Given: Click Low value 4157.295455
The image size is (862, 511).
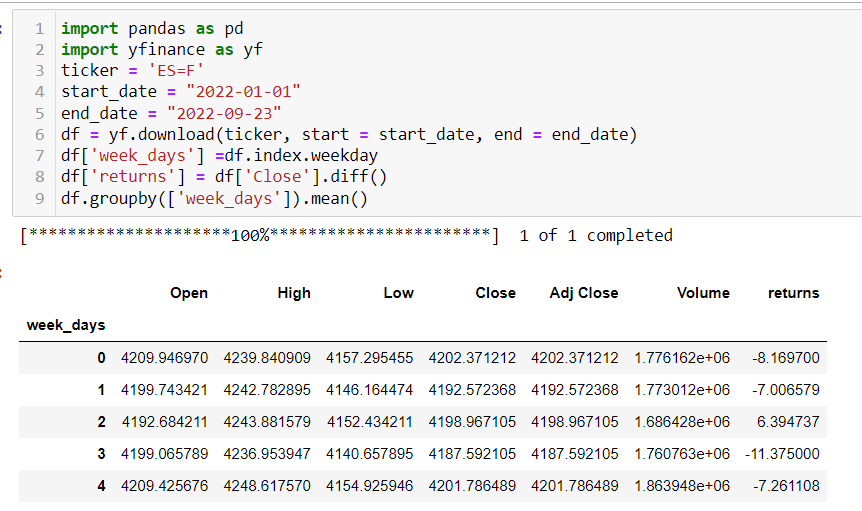Looking at the screenshot, I should point(369,358).
